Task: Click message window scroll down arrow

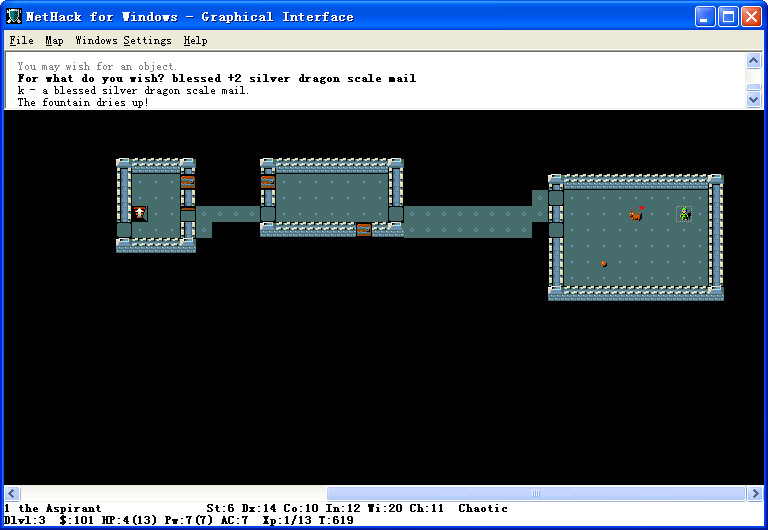Action: click(x=753, y=100)
